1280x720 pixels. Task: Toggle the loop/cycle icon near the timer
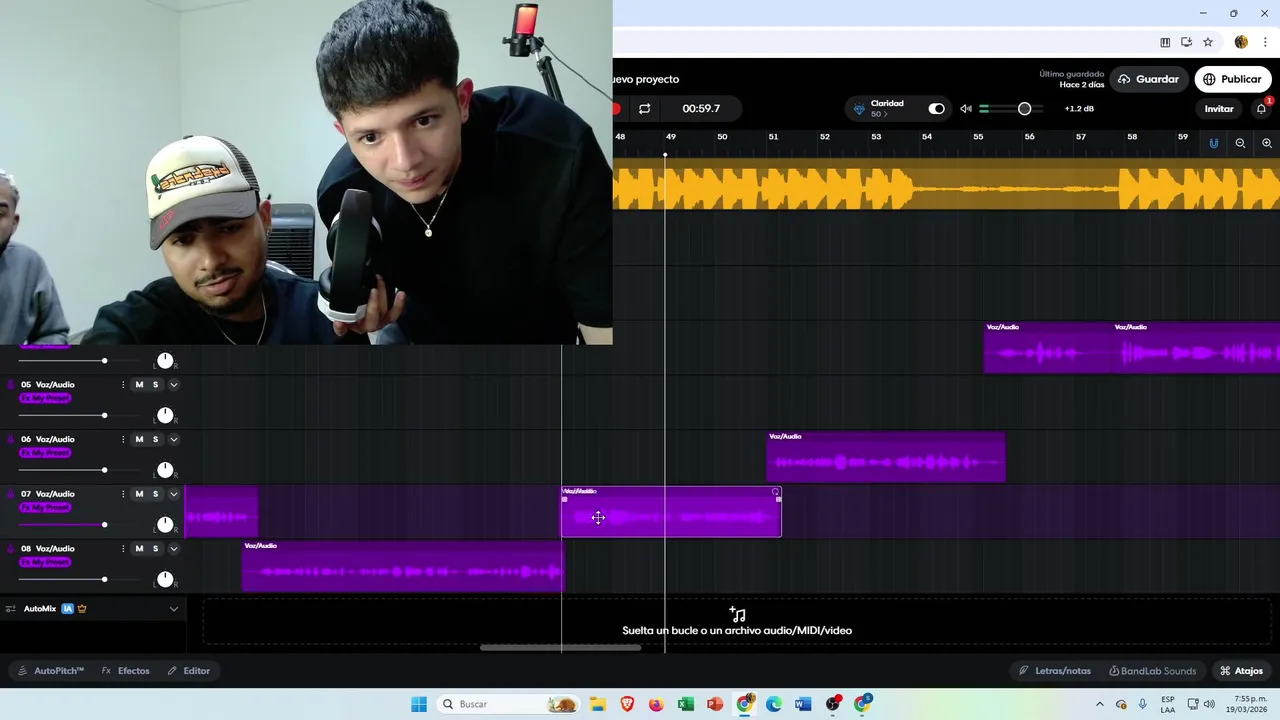coord(644,108)
